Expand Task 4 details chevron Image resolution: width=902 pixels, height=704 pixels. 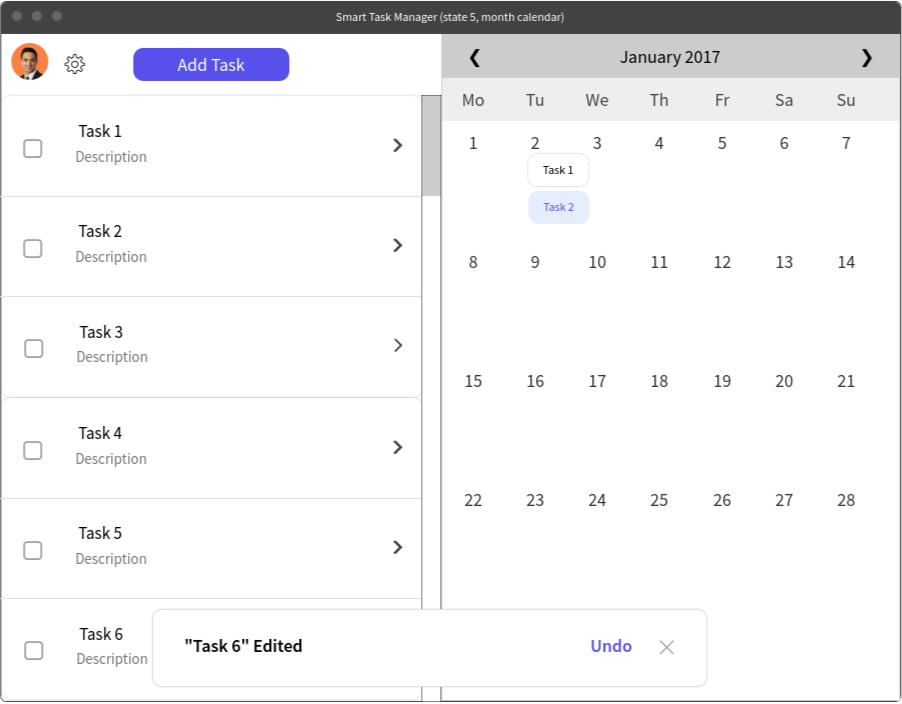[x=398, y=447]
